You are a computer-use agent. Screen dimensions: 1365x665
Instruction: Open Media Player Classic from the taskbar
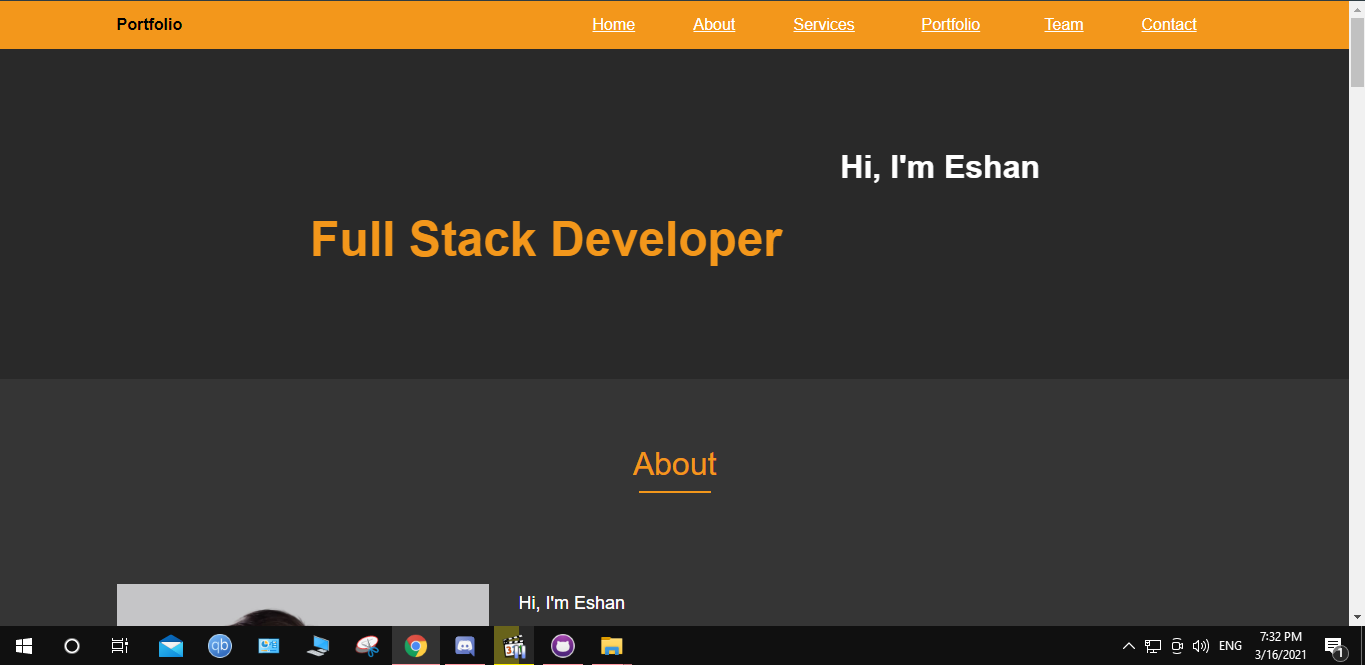[514, 646]
